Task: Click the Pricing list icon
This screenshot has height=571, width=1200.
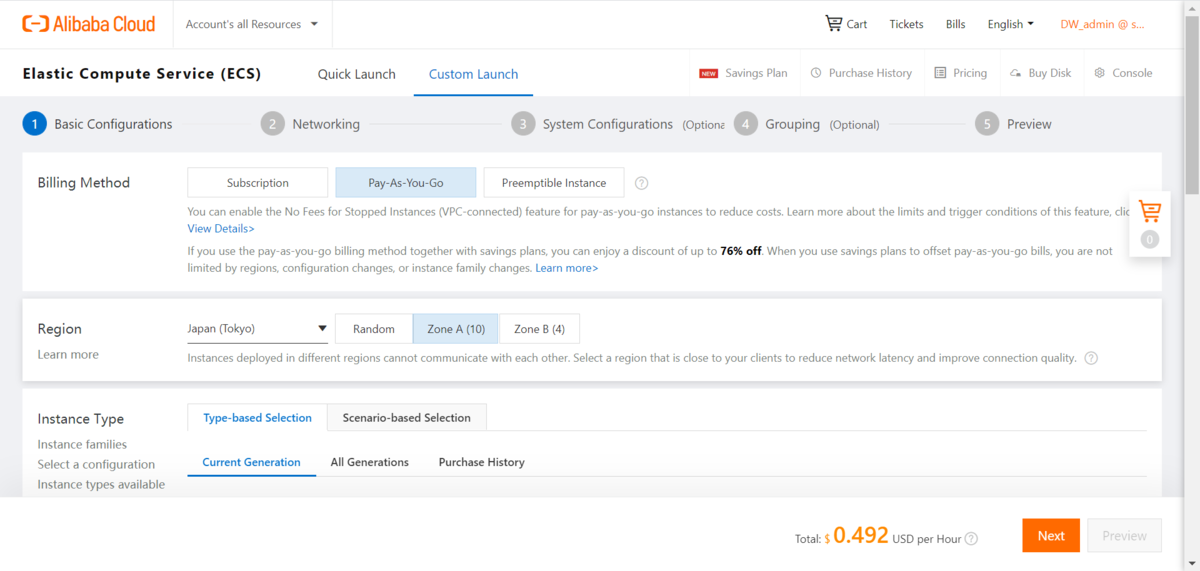Action: 940,73
